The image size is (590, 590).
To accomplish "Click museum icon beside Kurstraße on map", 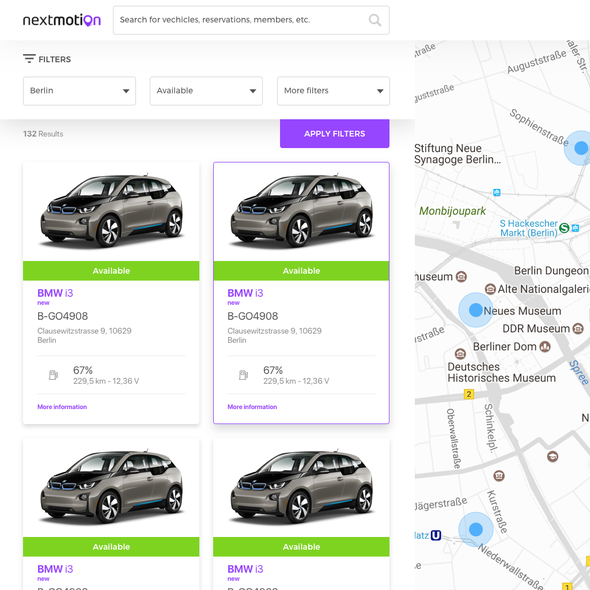I will 499,476.
